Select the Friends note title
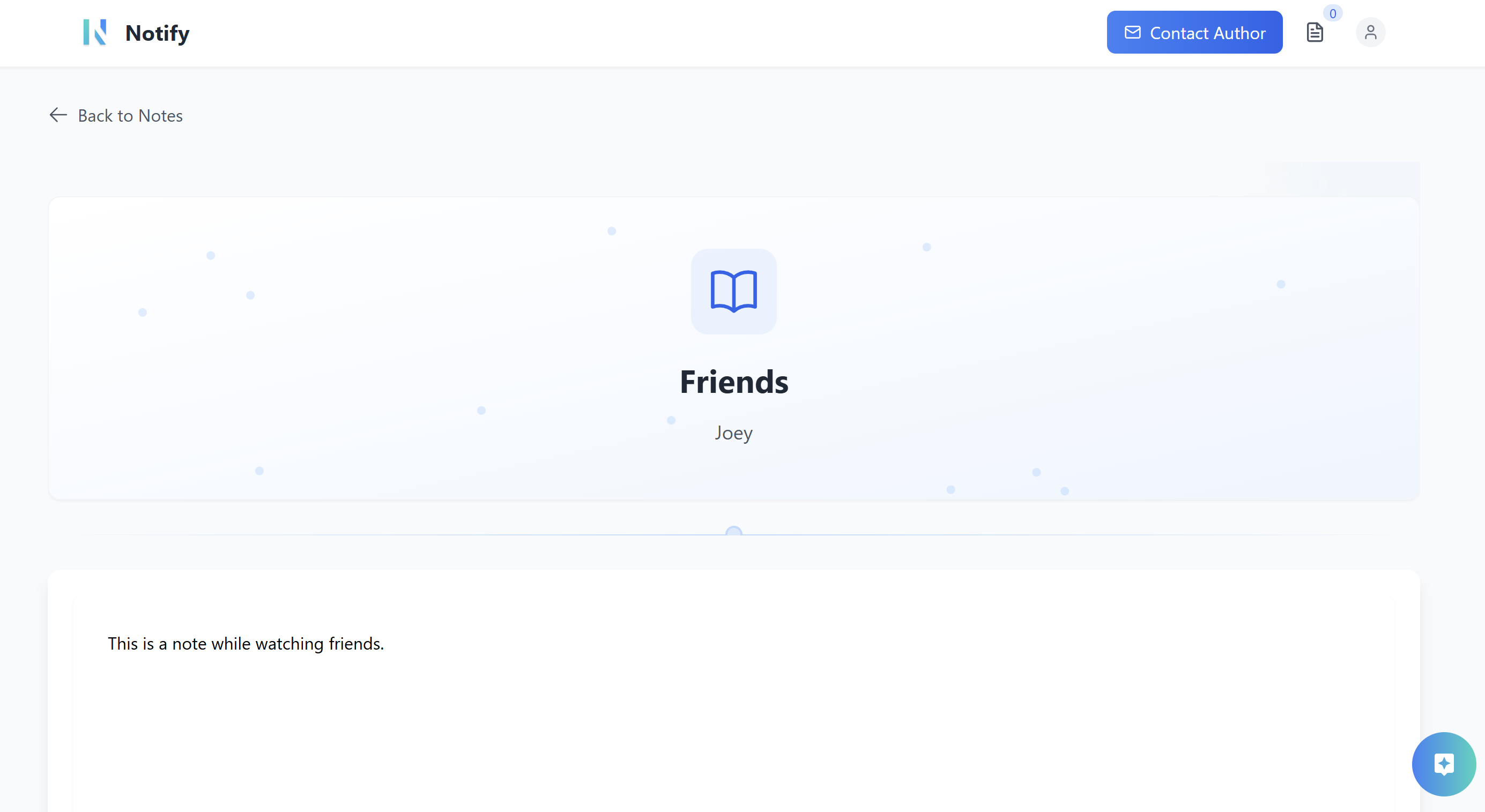 click(x=734, y=382)
